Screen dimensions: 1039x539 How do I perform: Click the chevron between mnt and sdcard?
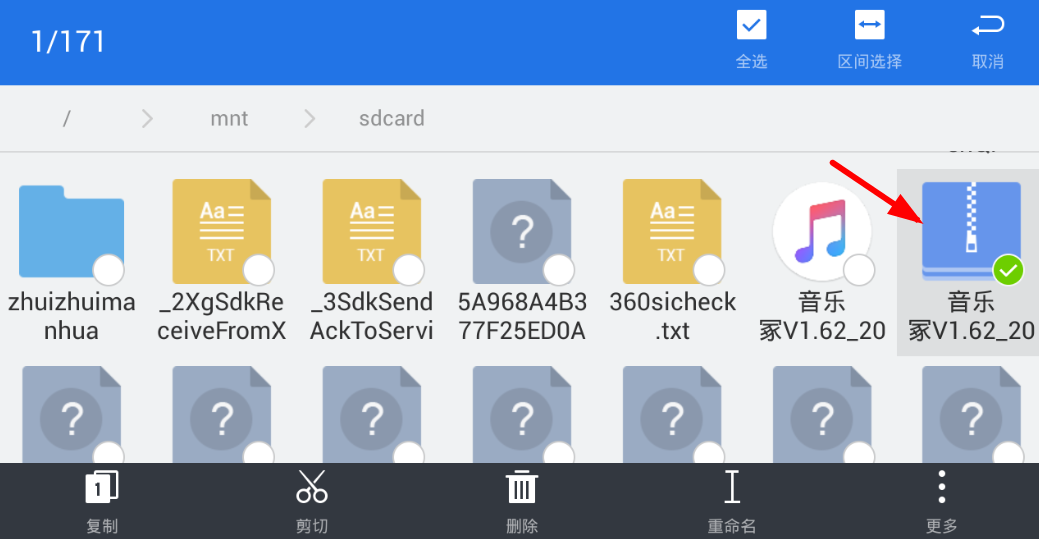309,119
